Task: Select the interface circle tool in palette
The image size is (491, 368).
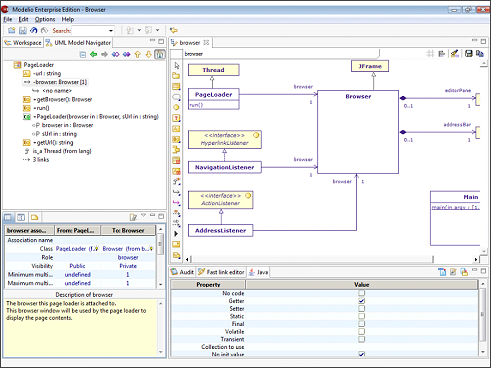Action: pos(176,107)
